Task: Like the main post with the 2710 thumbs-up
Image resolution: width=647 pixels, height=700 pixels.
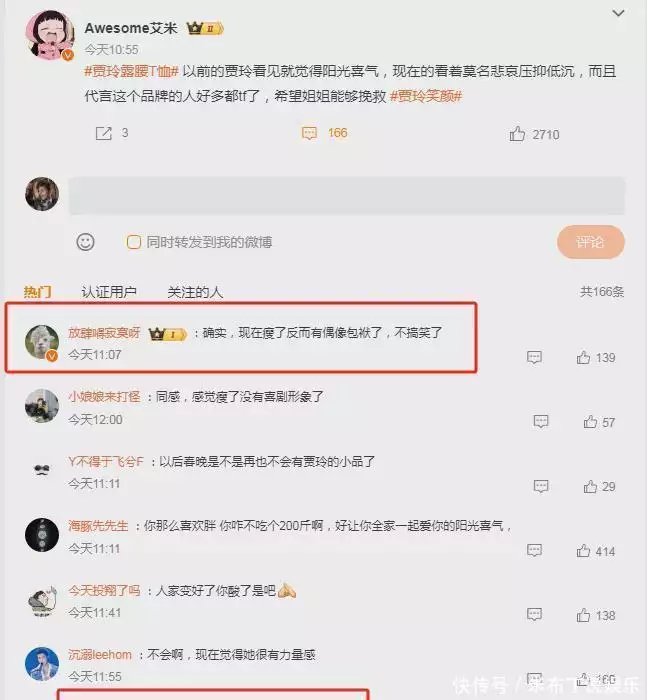Action: [517, 133]
